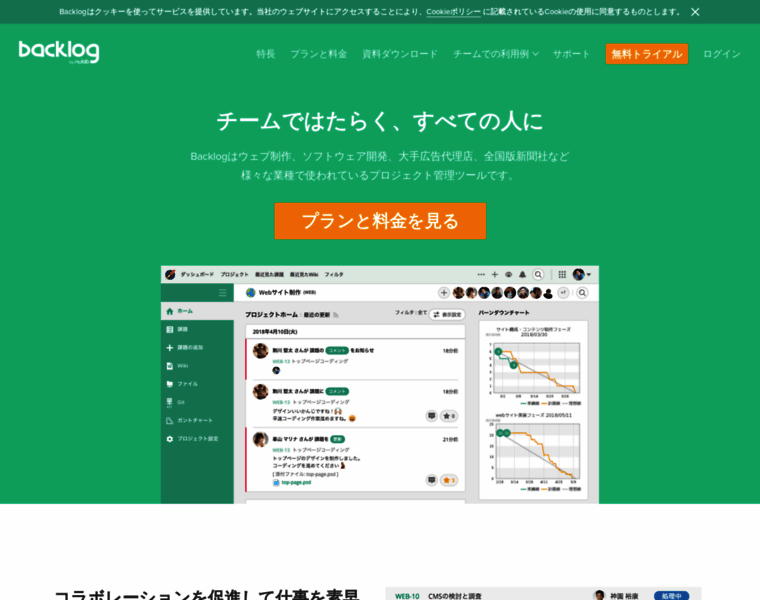760x600 pixels.
Task: Click the バーンダウンチャート heading
Action: click(504, 313)
